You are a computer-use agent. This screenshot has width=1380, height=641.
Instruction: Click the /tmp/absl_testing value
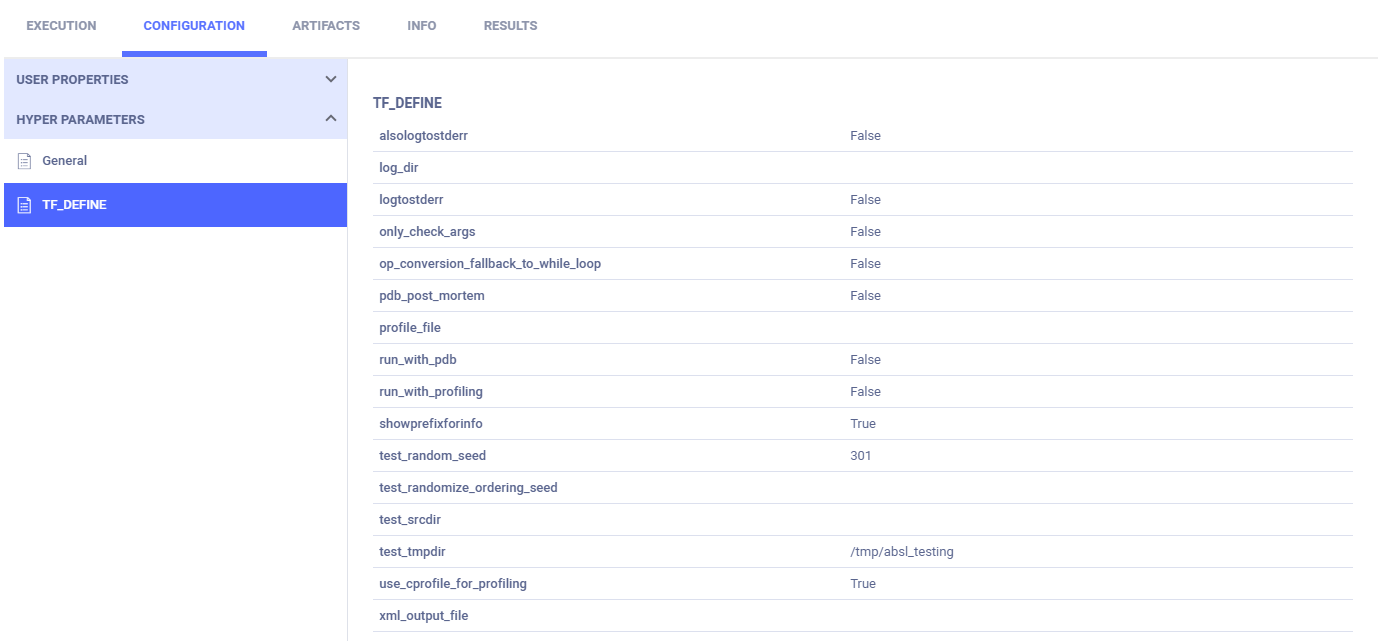pyautogui.click(x=902, y=551)
